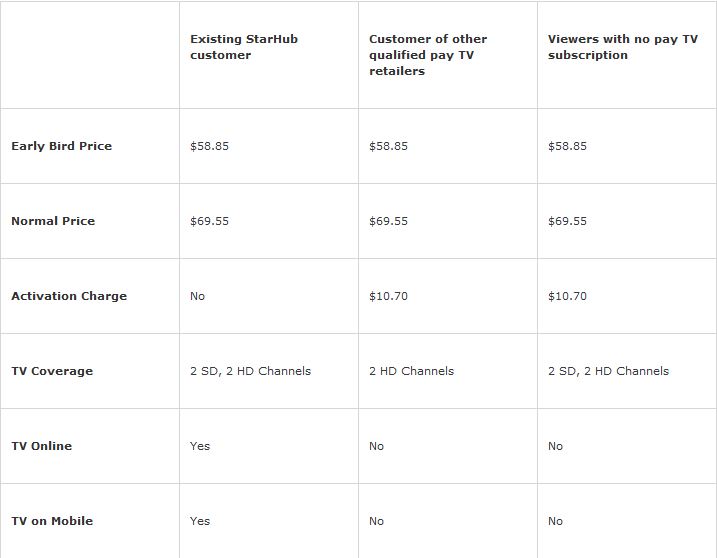The width and height of the screenshot is (717, 558).
Task: Select TV on Mobile 'Yes' cell
Action: point(200,521)
